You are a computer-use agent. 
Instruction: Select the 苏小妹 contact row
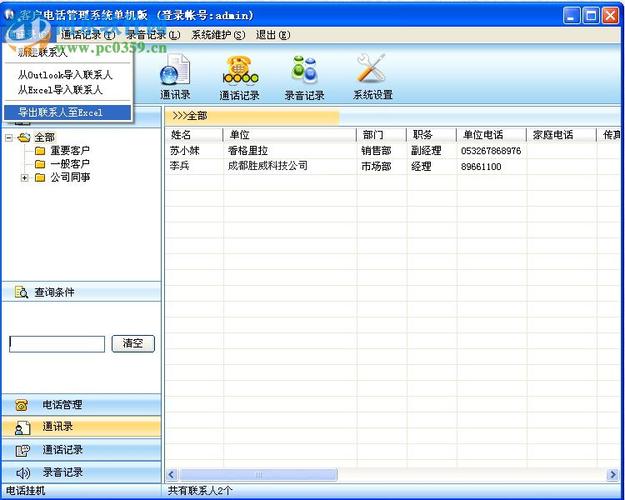[393, 151]
